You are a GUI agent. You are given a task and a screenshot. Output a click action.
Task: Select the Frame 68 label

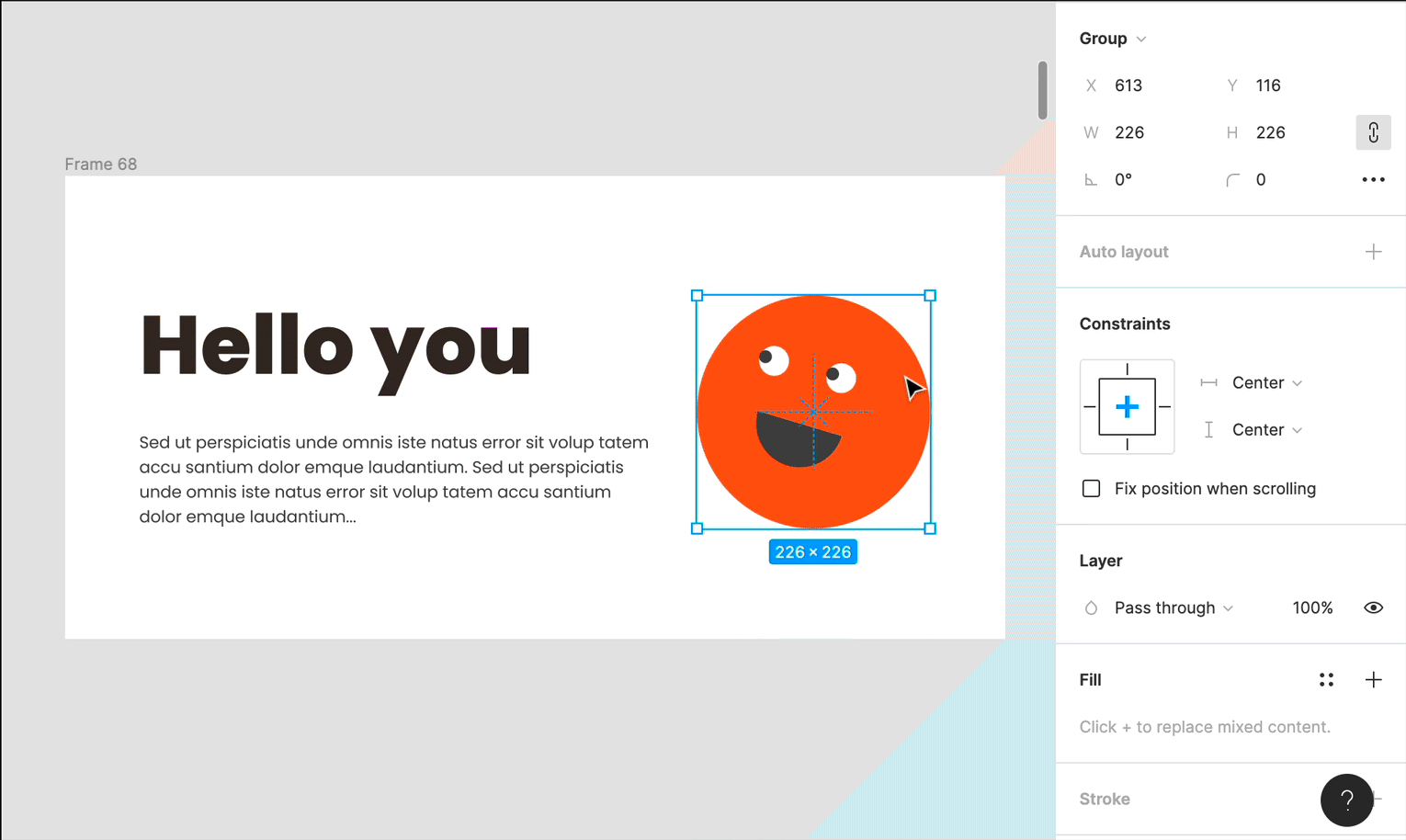coord(101,165)
